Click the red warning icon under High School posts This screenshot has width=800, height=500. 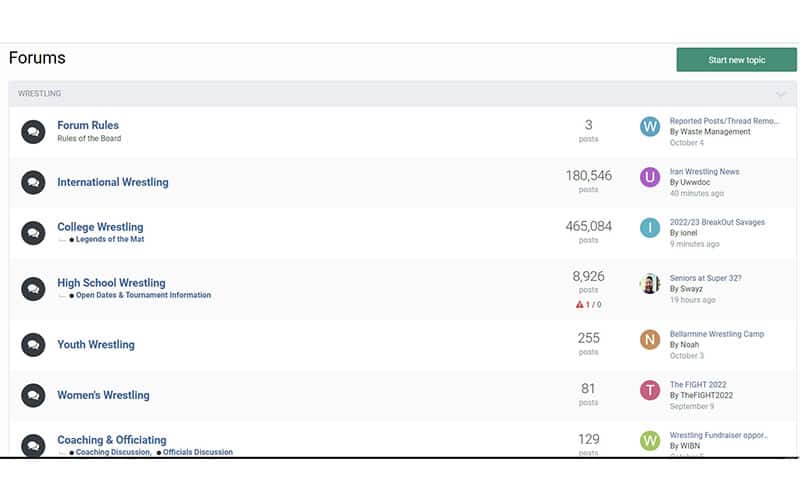coord(579,305)
